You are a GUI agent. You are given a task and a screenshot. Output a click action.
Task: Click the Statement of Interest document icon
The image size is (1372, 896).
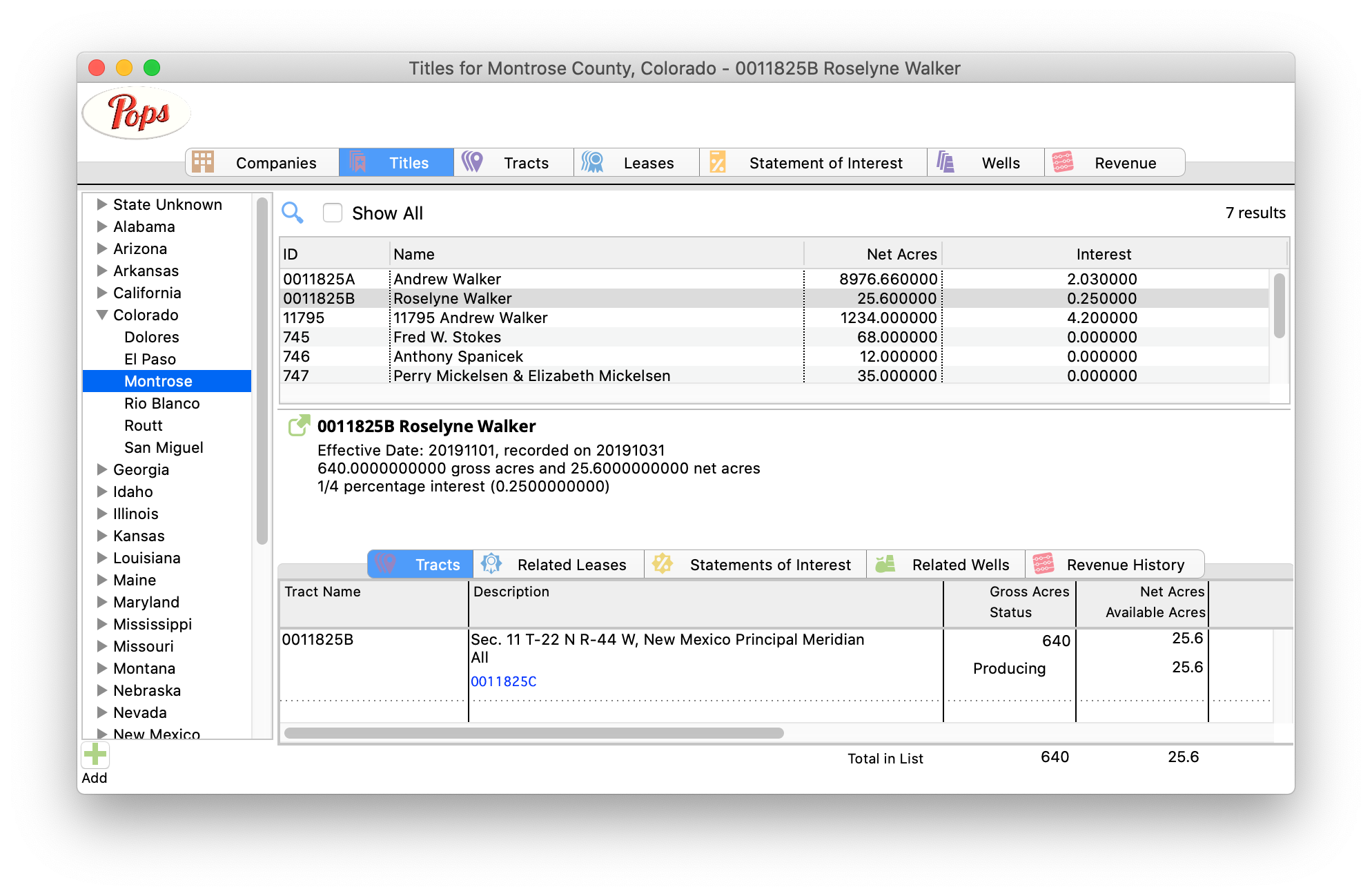pos(718,162)
